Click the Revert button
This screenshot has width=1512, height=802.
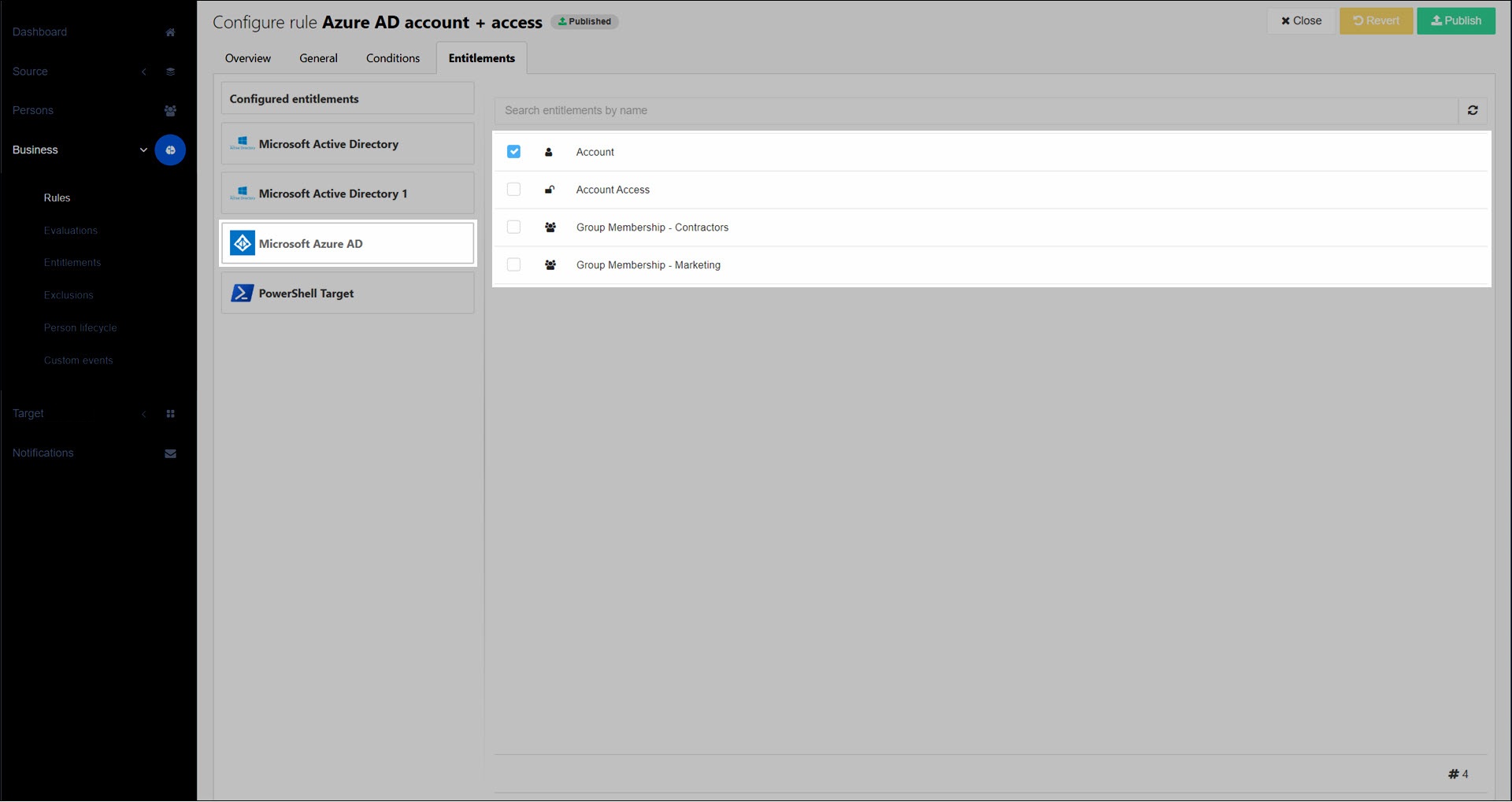tap(1376, 20)
